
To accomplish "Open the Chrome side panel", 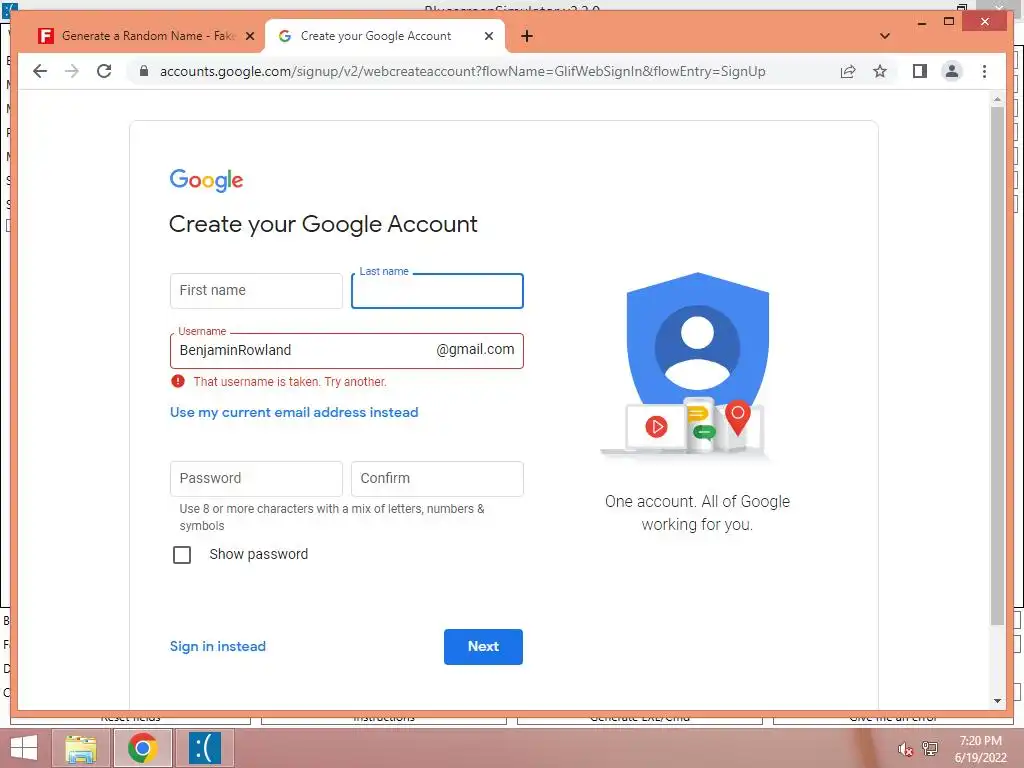I will click(x=920, y=71).
